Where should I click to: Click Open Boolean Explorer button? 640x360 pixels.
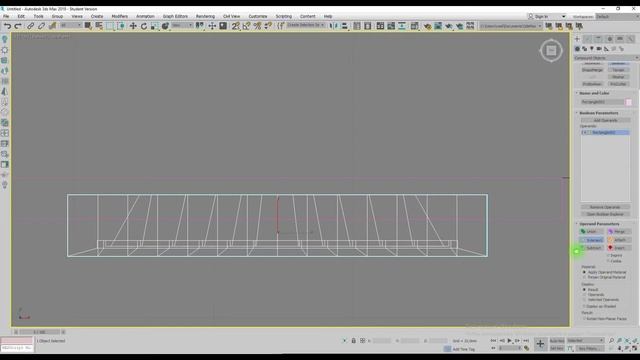click(x=605, y=214)
